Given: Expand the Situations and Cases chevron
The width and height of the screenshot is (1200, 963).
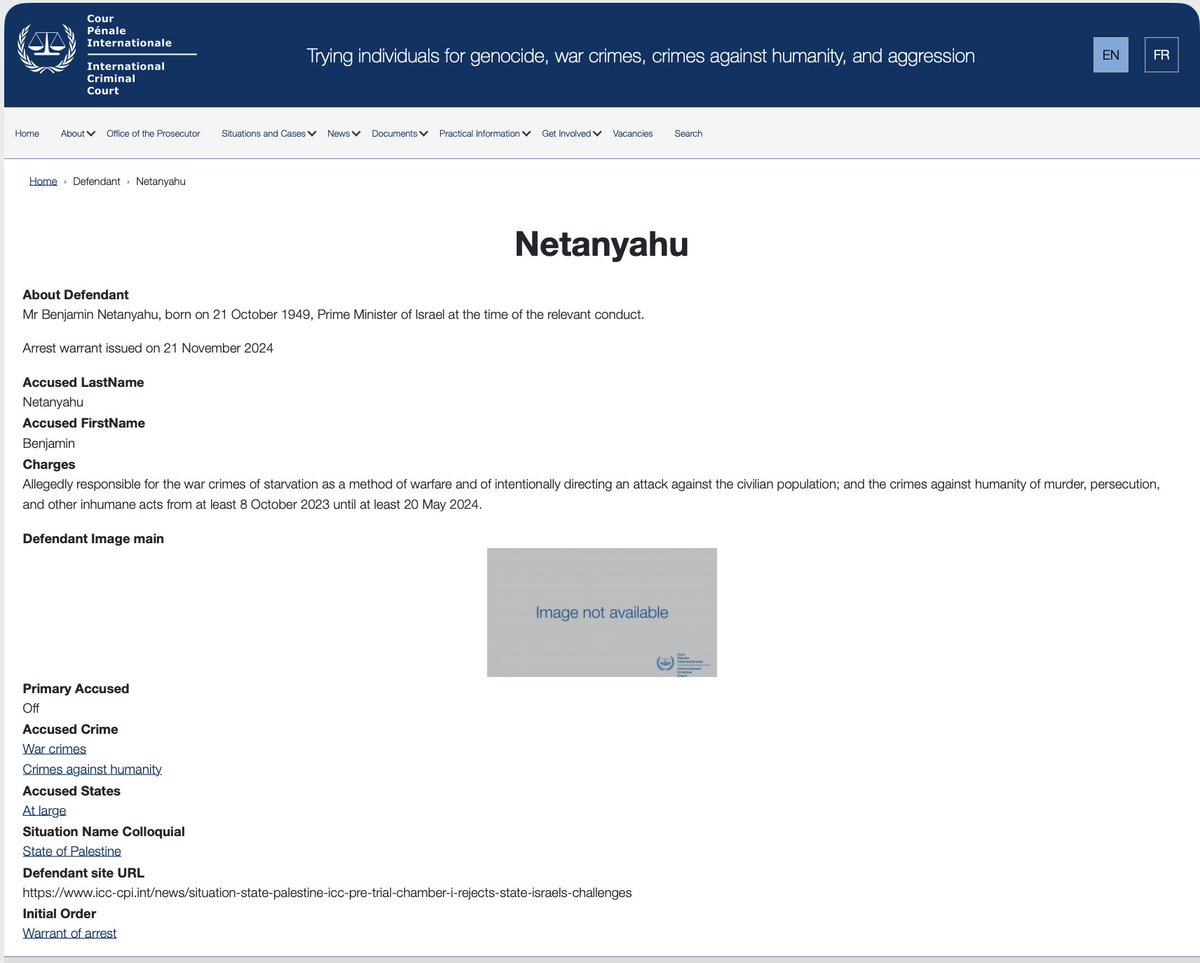Looking at the screenshot, I should click(x=312, y=134).
